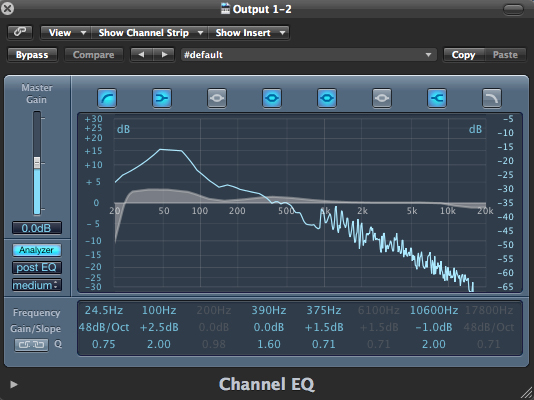Click the Bypass button
534x400 pixels.
[32, 55]
